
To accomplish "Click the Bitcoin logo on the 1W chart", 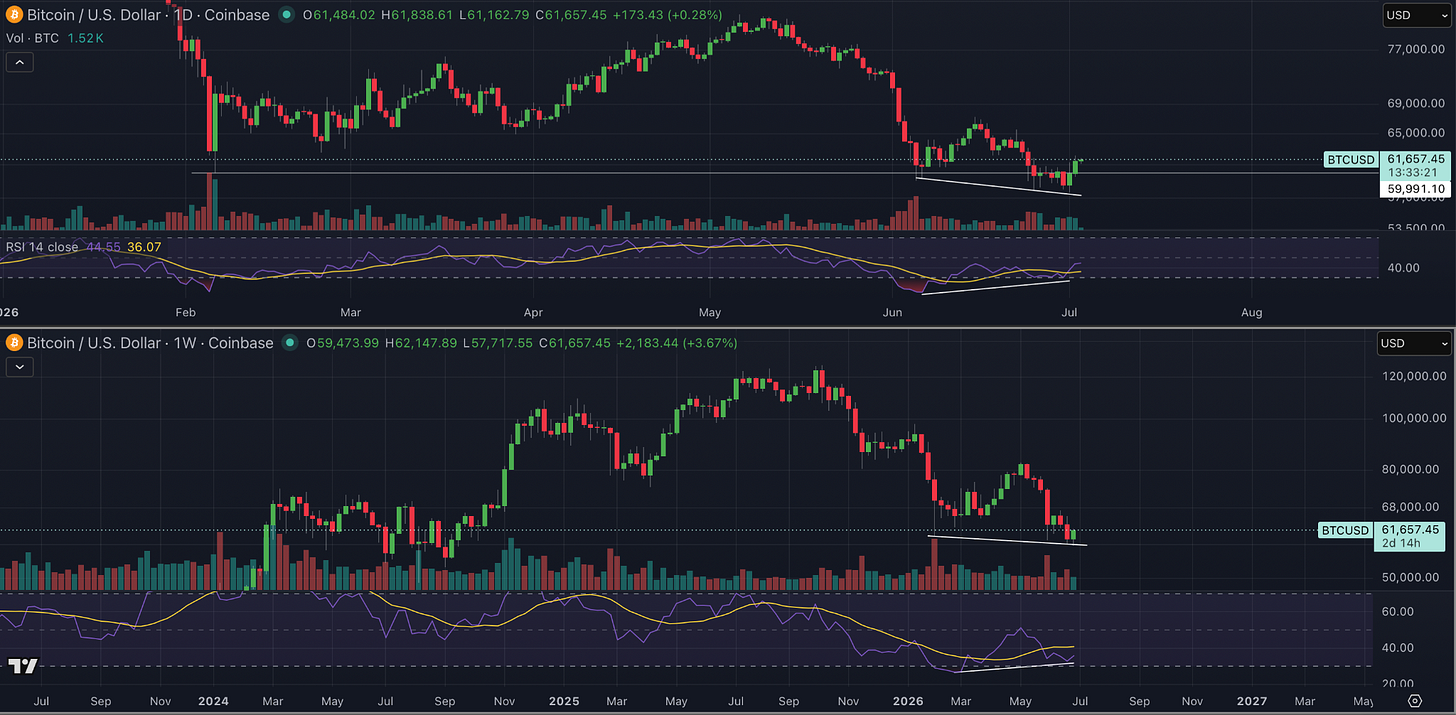I will tap(14, 343).
